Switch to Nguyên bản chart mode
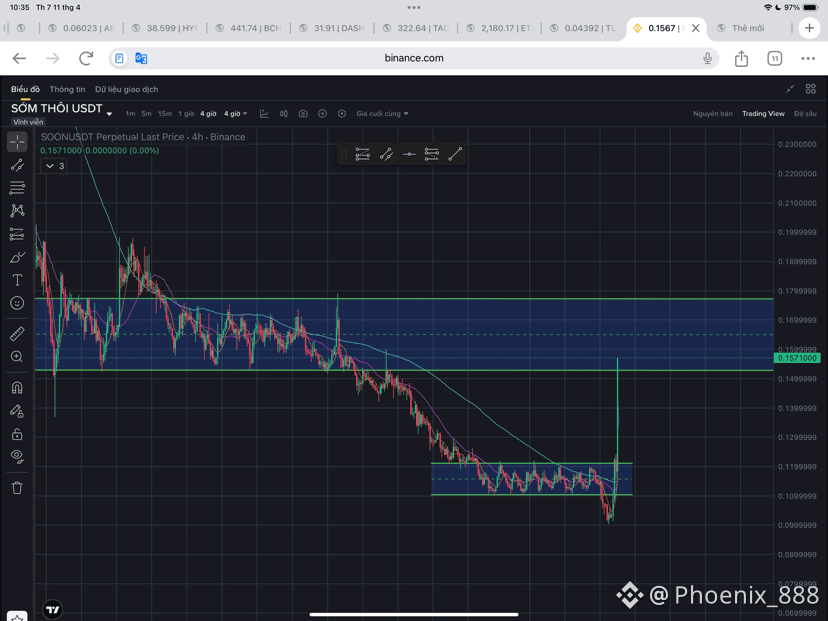Screen dimensions: 828x621 [x=712, y=114]
